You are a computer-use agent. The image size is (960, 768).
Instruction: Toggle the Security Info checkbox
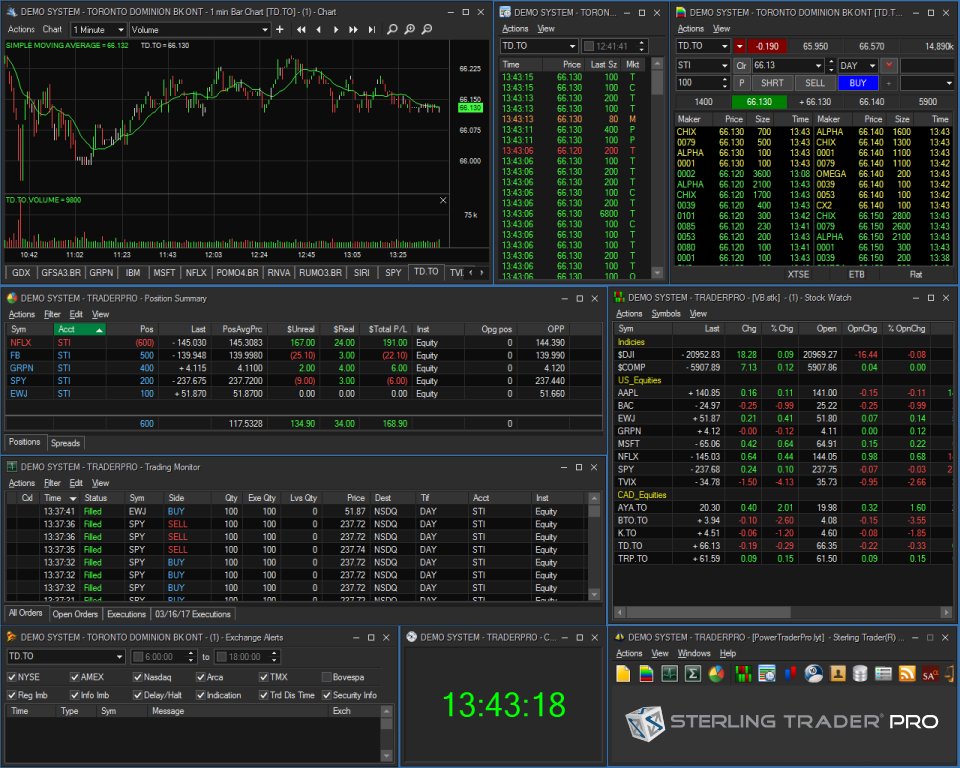[326, 695]
